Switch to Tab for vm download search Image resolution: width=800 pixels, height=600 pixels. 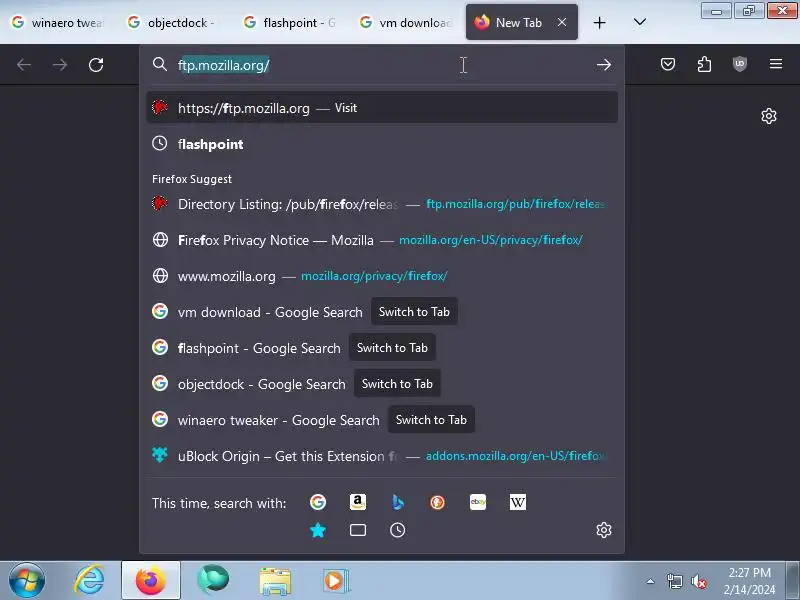pos(414,312)
